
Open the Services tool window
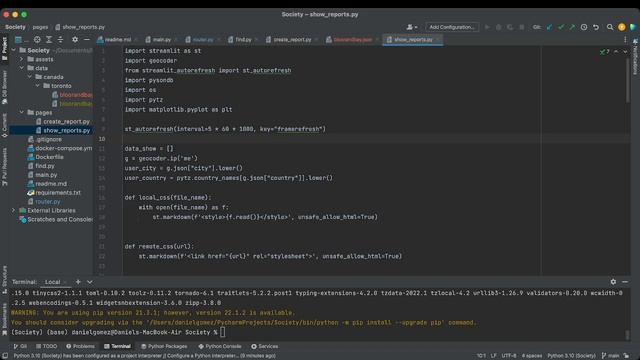(264, 346)
